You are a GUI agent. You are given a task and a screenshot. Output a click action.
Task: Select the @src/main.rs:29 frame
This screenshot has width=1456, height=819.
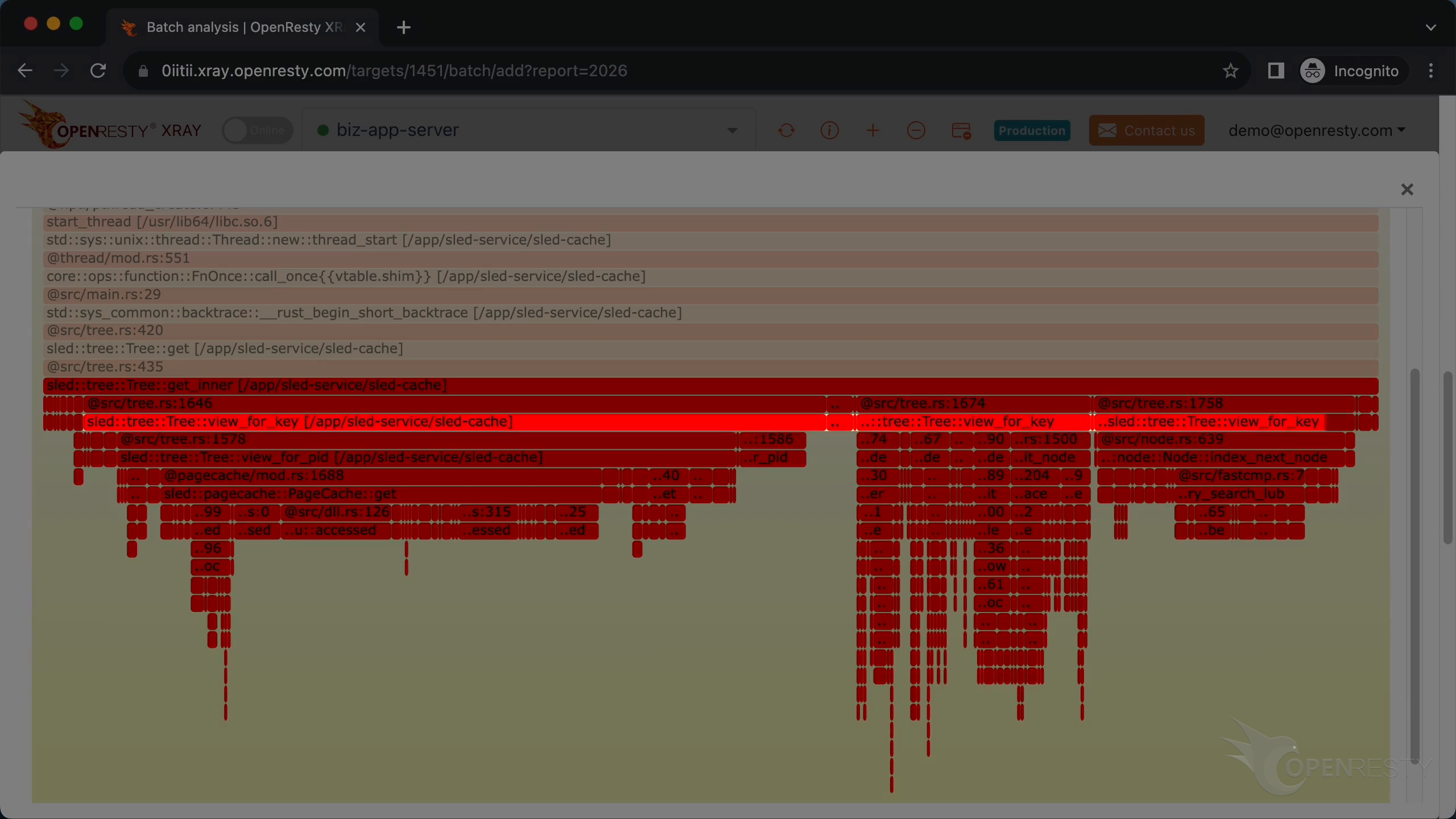(x=711, y=295)
